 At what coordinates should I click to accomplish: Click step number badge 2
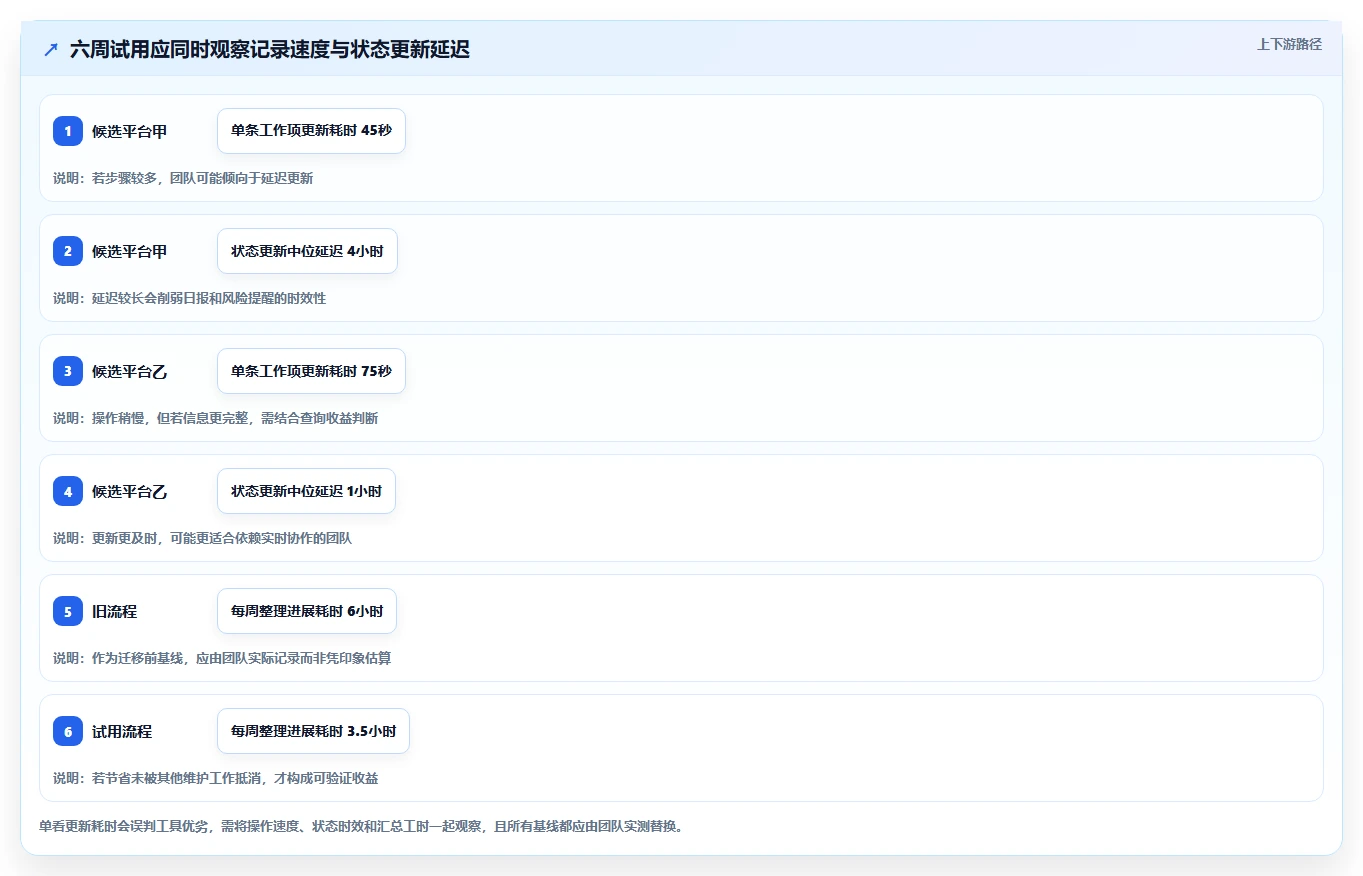tap(68, 251)
